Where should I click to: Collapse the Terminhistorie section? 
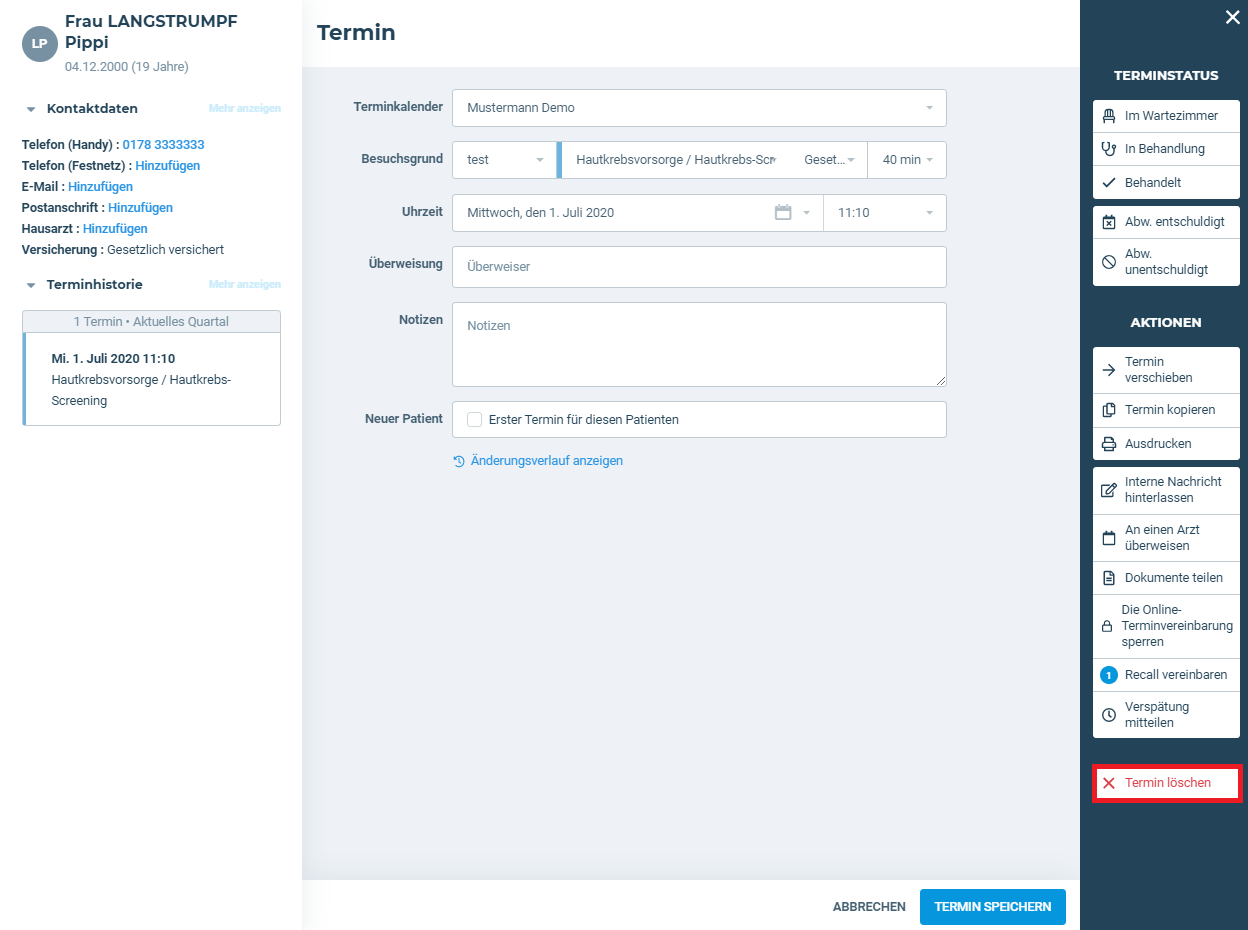point(31,285)
